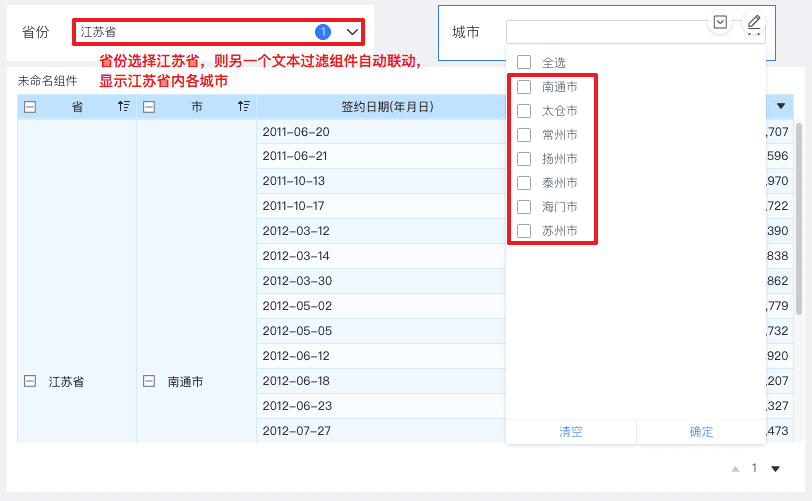Viewport: 812px width, 501px height.
Task: Sort the 省 column ascending
Action: pyautogui.click(x=124, y=107)
